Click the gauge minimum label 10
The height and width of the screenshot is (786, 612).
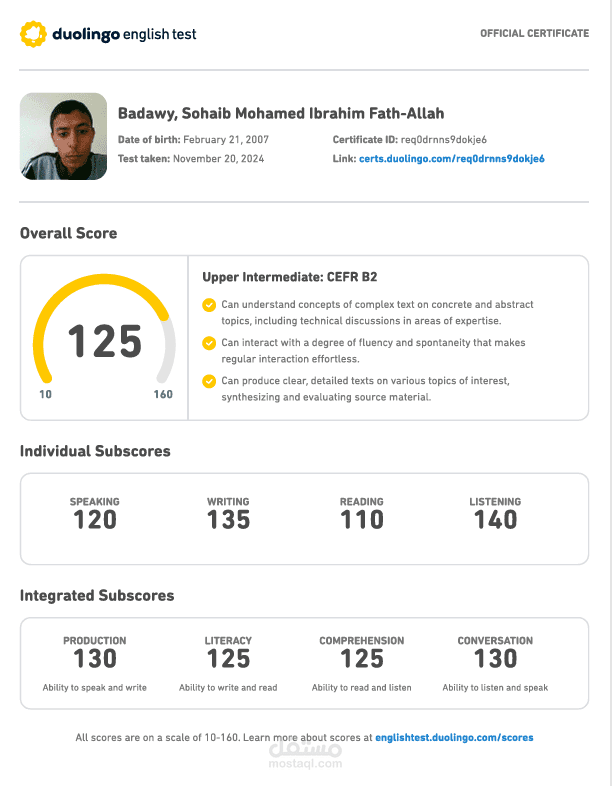click(x=46, y=395)
